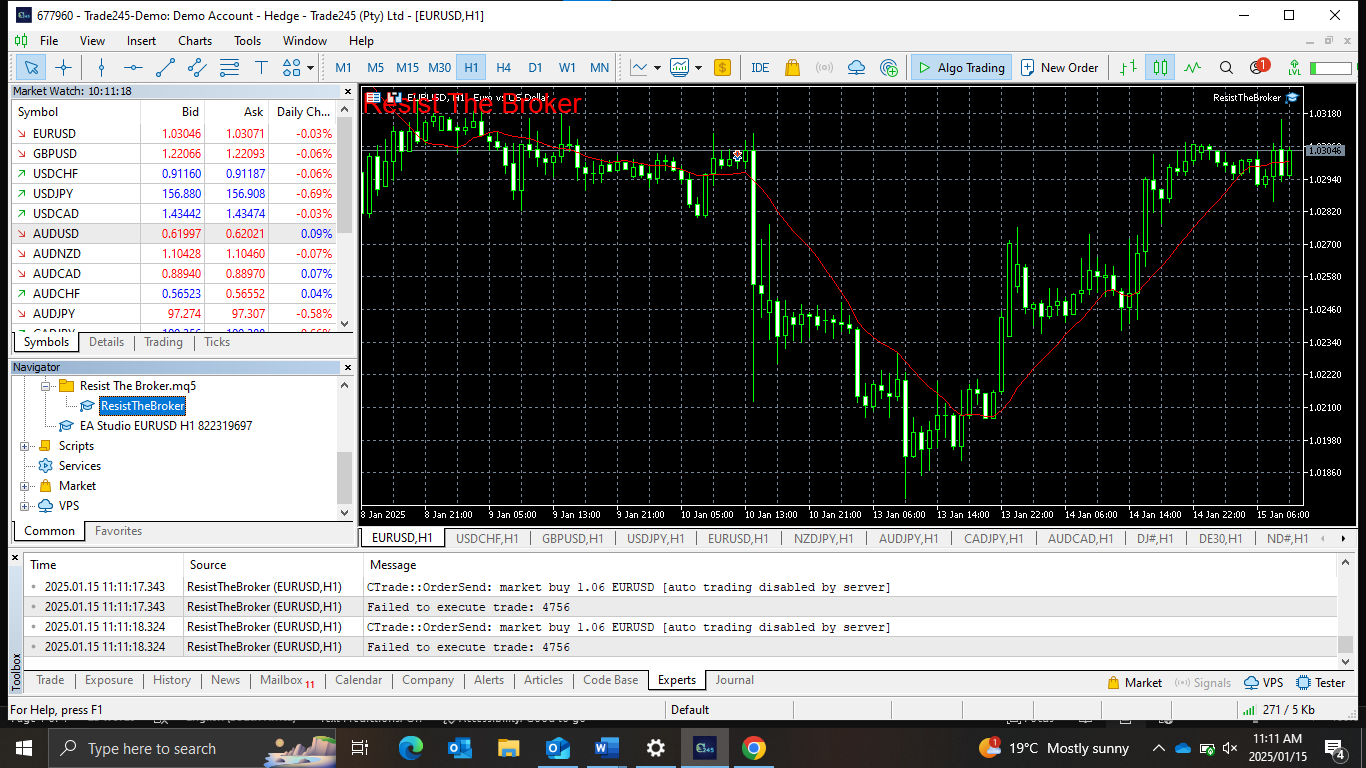This screenshot has width=1366, height=768.
Task: Toggle Algo Trading on or off
Action: click(961, 68)
